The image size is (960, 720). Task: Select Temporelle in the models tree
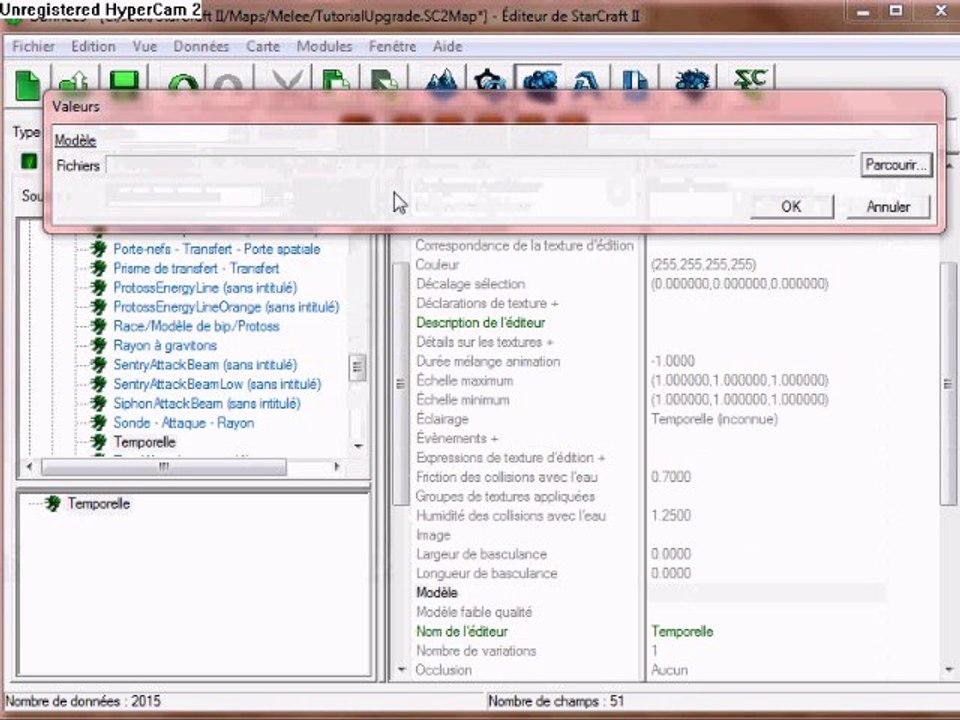144,442
